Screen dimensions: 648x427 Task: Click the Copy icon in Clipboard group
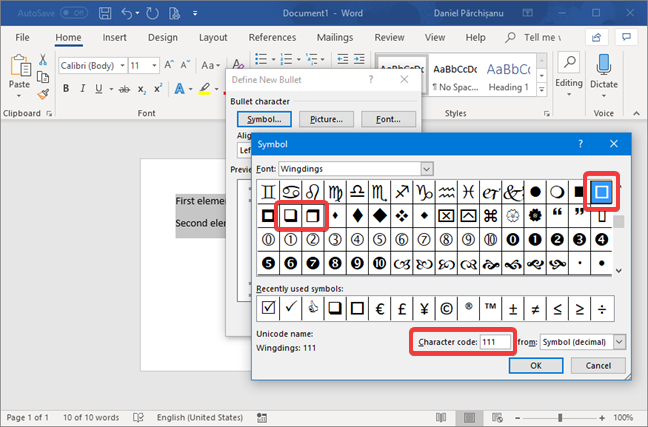(x=43, y=77)
